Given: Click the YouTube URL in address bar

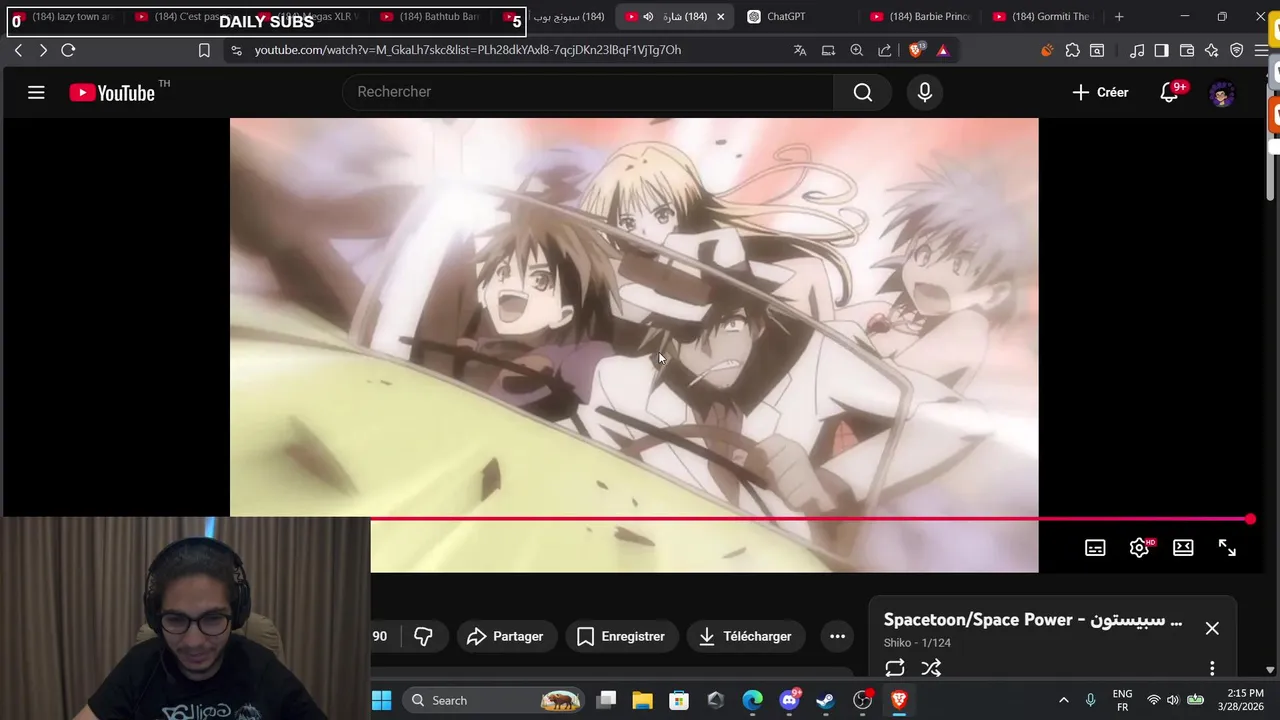Looking at the screenshot, I should coord(468,50).
